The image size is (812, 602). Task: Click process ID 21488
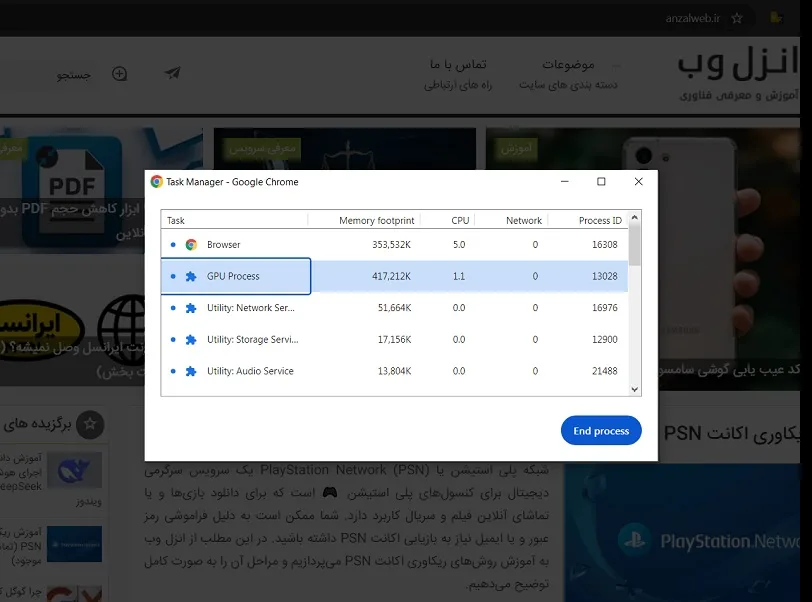[605, 371]
